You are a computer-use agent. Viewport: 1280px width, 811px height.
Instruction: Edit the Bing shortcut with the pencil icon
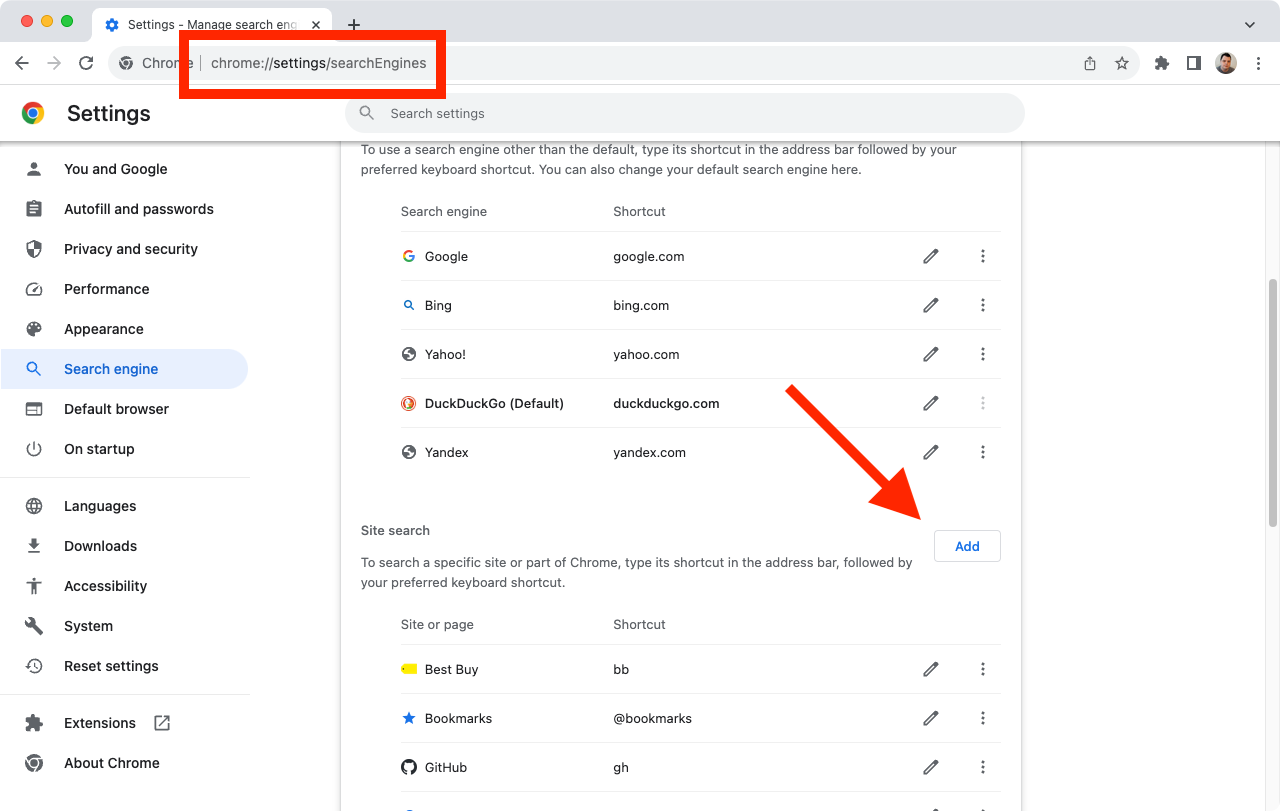[x=930, y=305]
